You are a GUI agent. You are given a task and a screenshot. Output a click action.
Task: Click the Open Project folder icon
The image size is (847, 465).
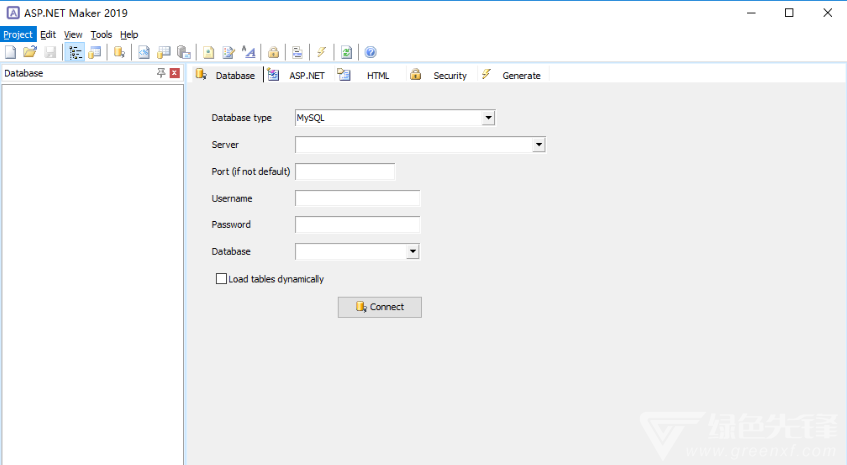pos(29,52)
